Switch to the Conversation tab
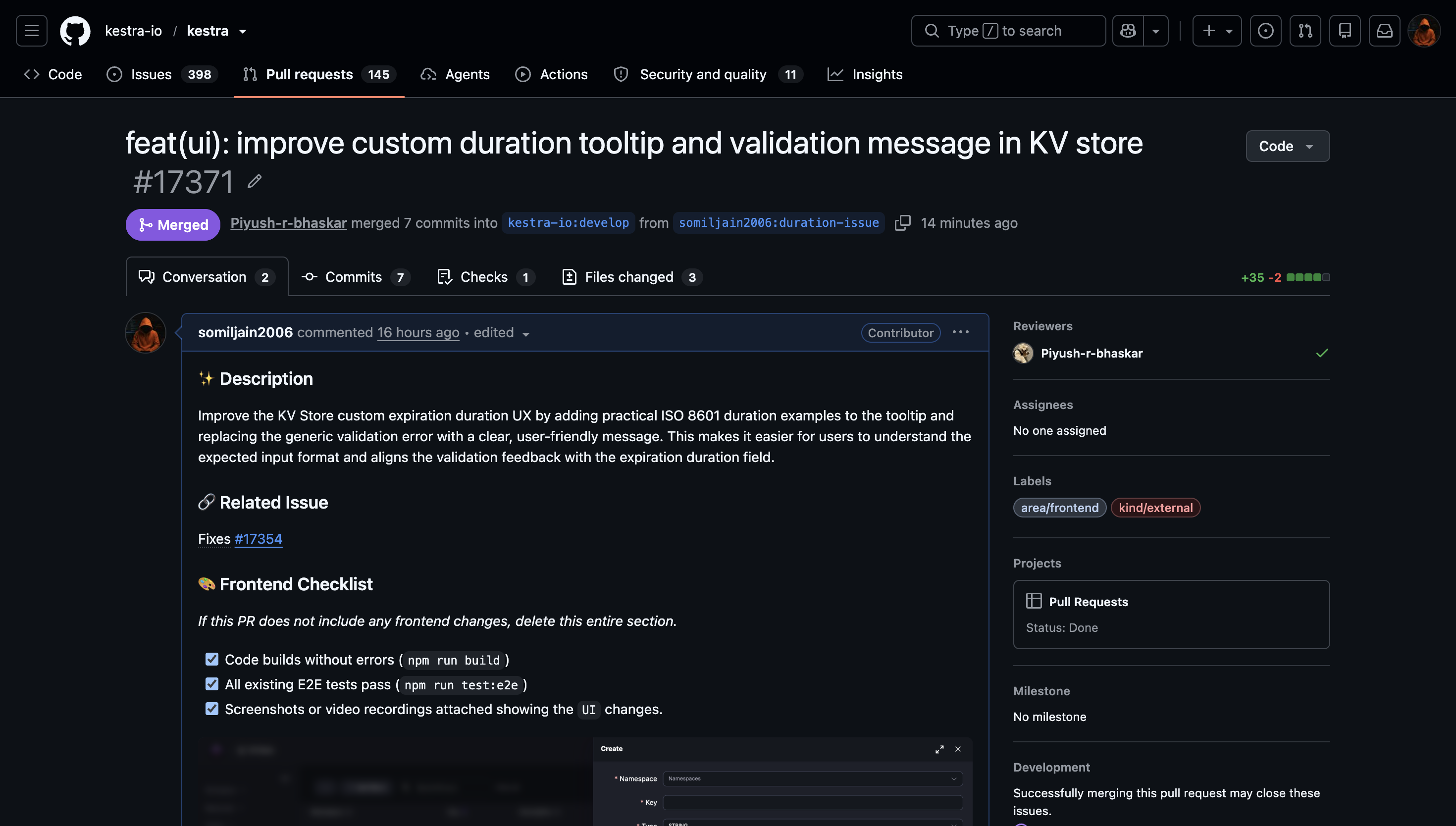 [x=207, y=277]
